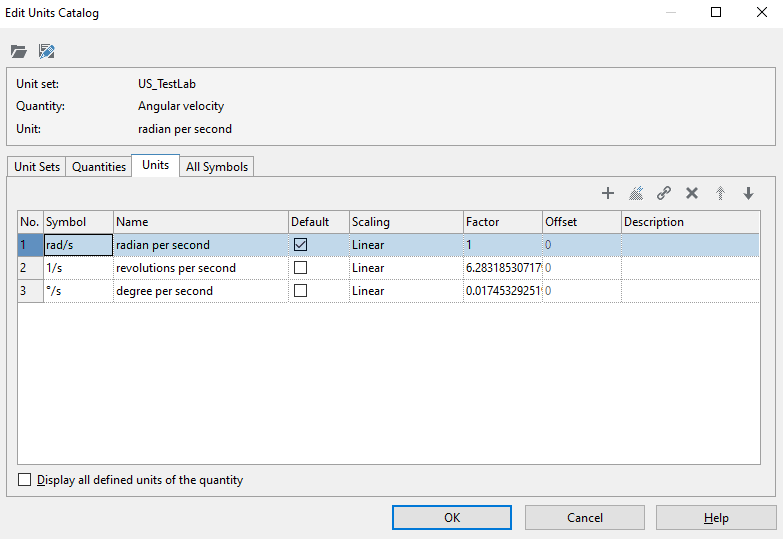Image resolution: width=783 pixels, height=539 pixels.
Task: Delete selected unit with X icon
Action: pos(691,193)
